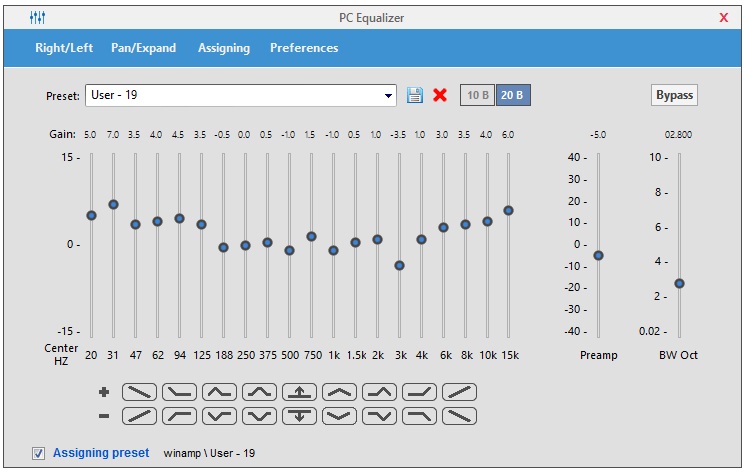The image size is (745, 473).
Task: Open the Preset dropdown arrow
Action: click(x=389, y=96)
